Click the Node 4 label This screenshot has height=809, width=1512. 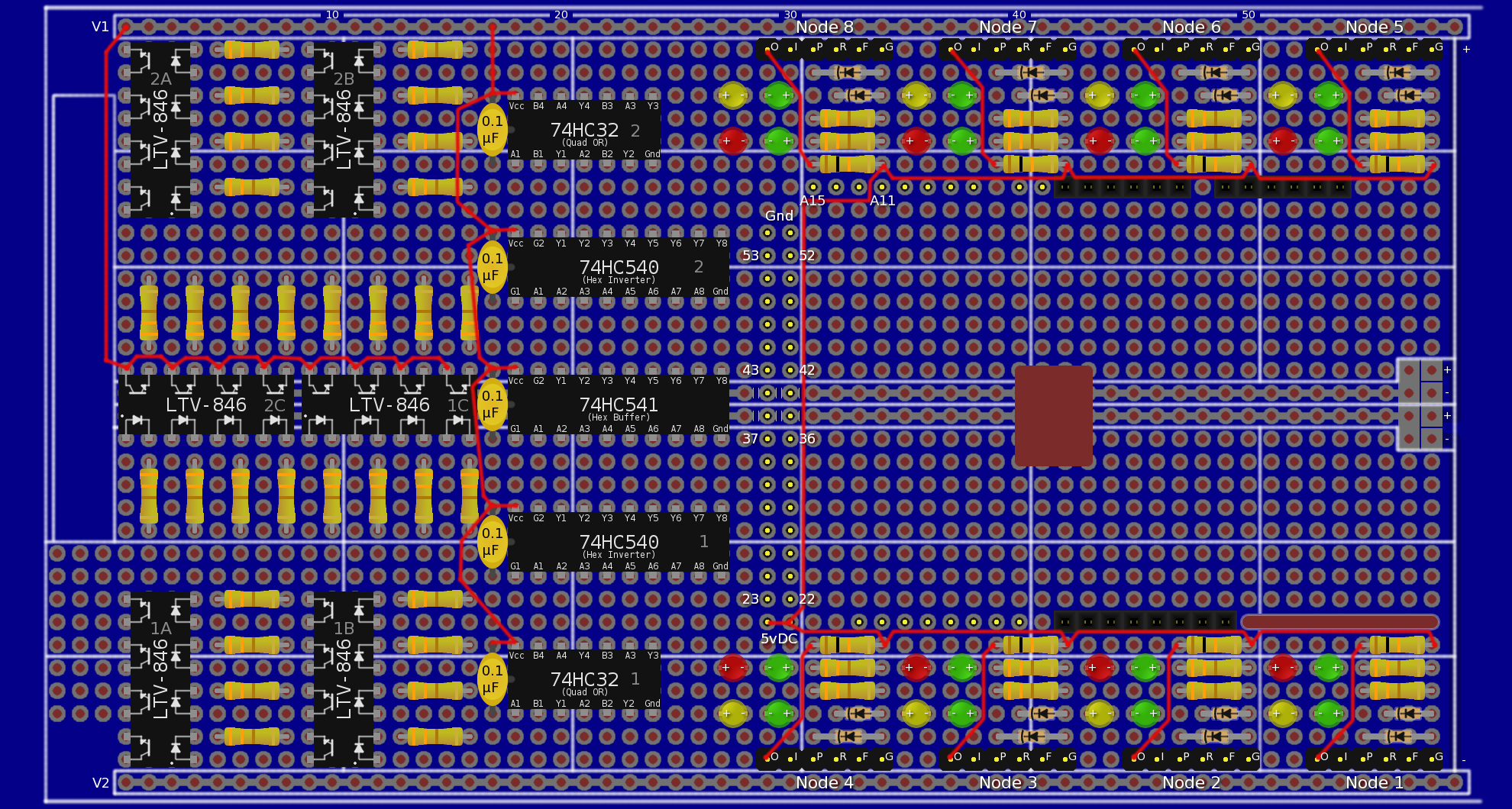tap(825, 782)
